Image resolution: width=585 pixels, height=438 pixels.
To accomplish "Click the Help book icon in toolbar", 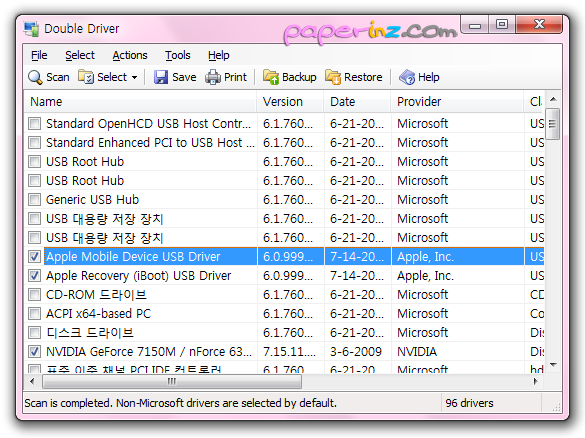I will (x=407, y=77).
